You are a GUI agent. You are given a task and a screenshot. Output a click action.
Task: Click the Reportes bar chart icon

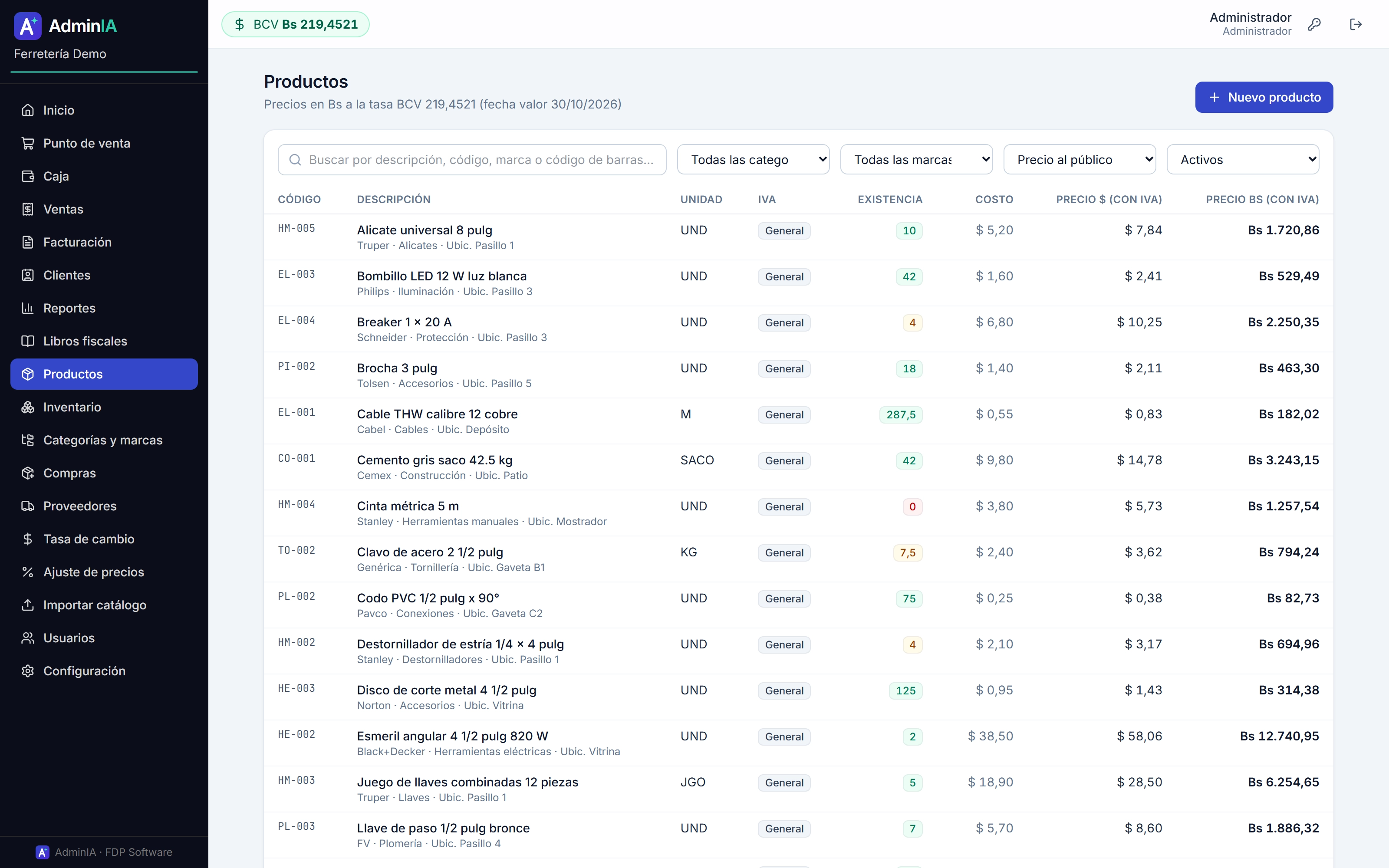(x=27, y=308)
